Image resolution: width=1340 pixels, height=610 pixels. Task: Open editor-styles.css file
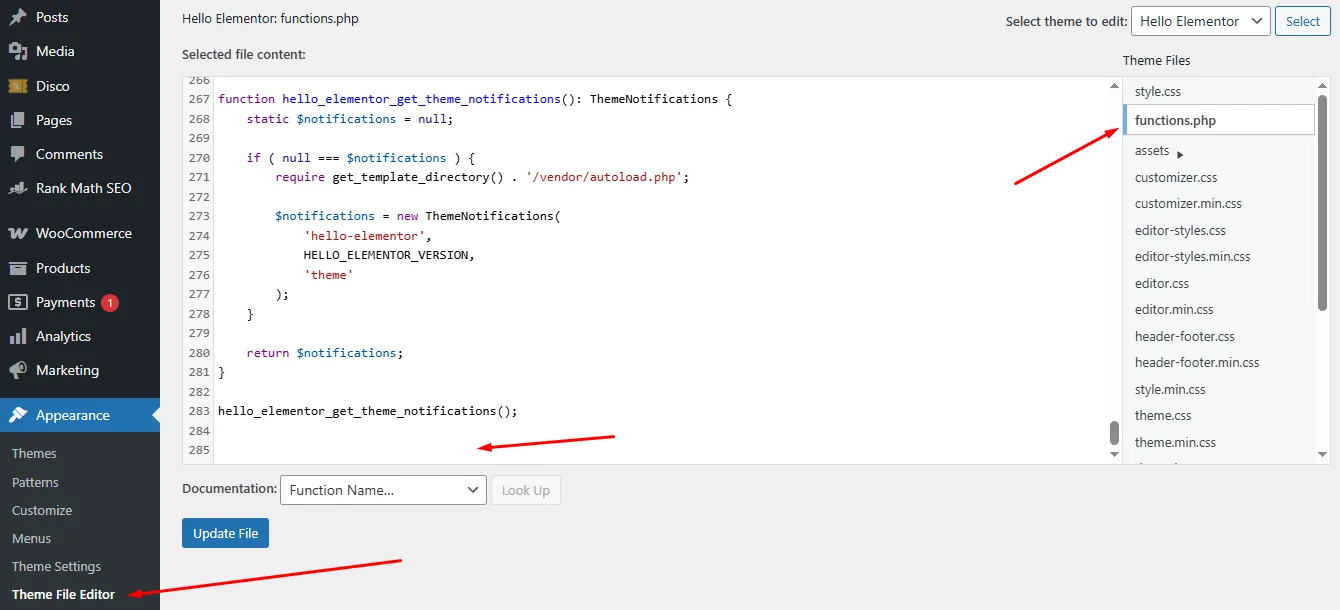pyautogui.click(x=1180, y=230)
